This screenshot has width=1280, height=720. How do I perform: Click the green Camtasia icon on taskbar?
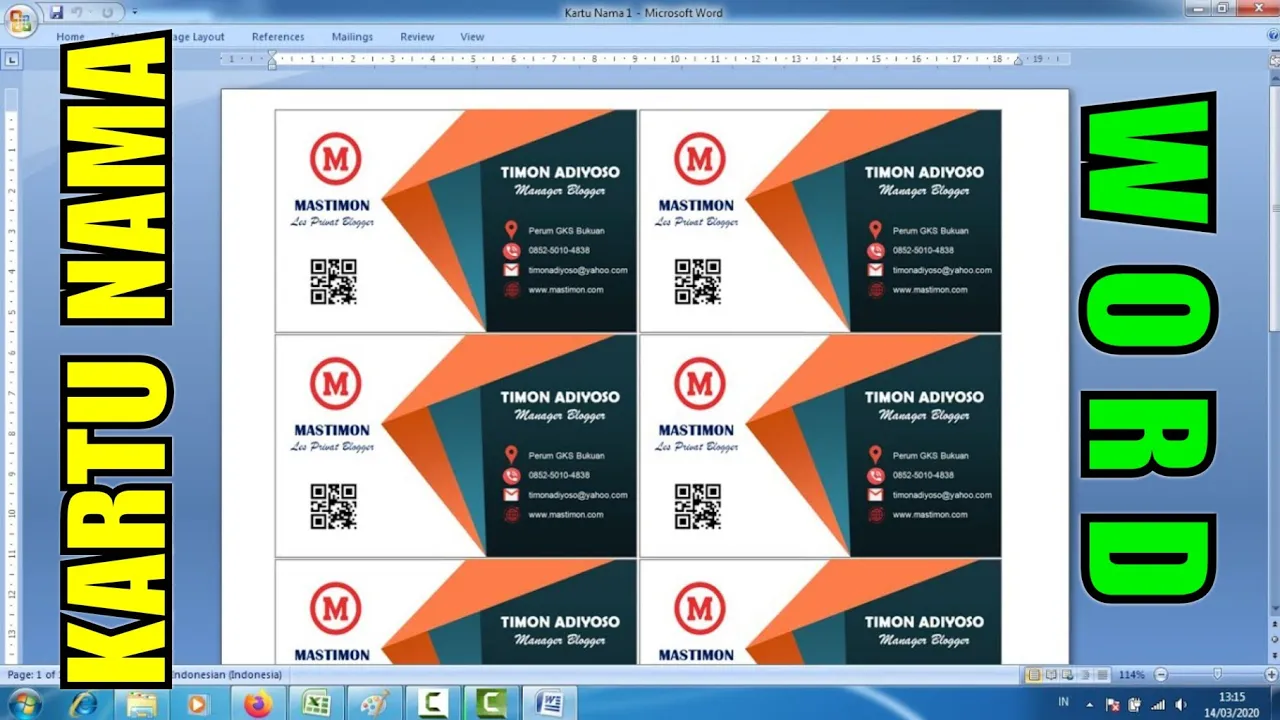(490, 704)
